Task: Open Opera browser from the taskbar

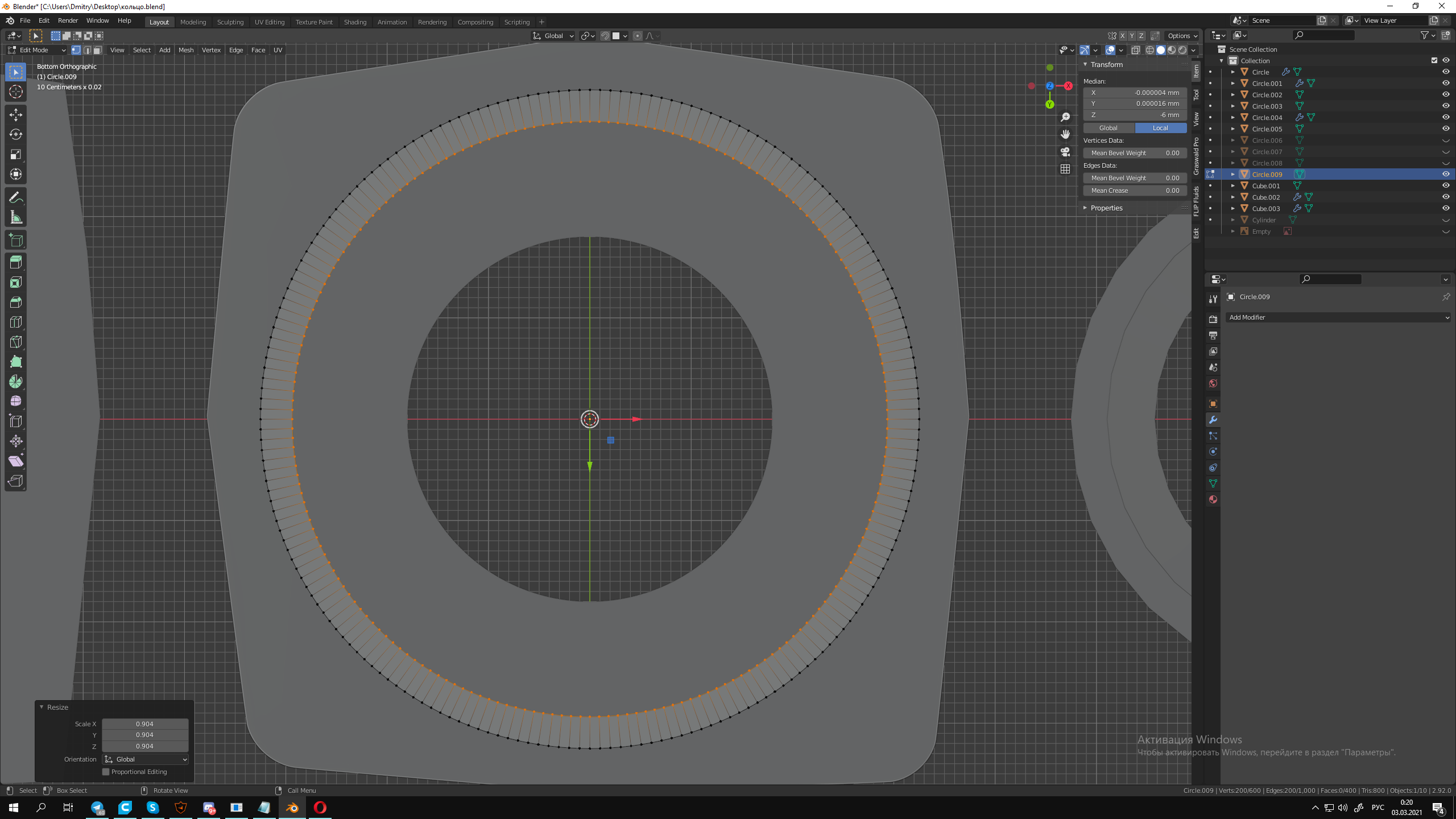Action: (320, 808)
